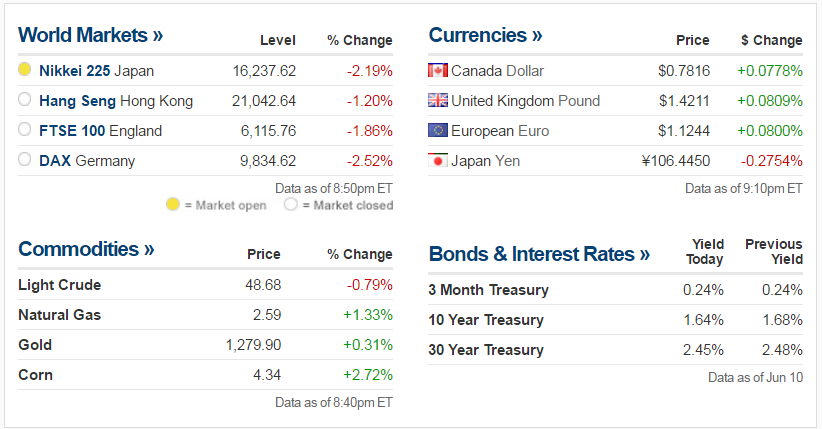Click the FTSE 100 market-closed circle
The height and width of the screenshot is (429, 822).
[25, 131]
